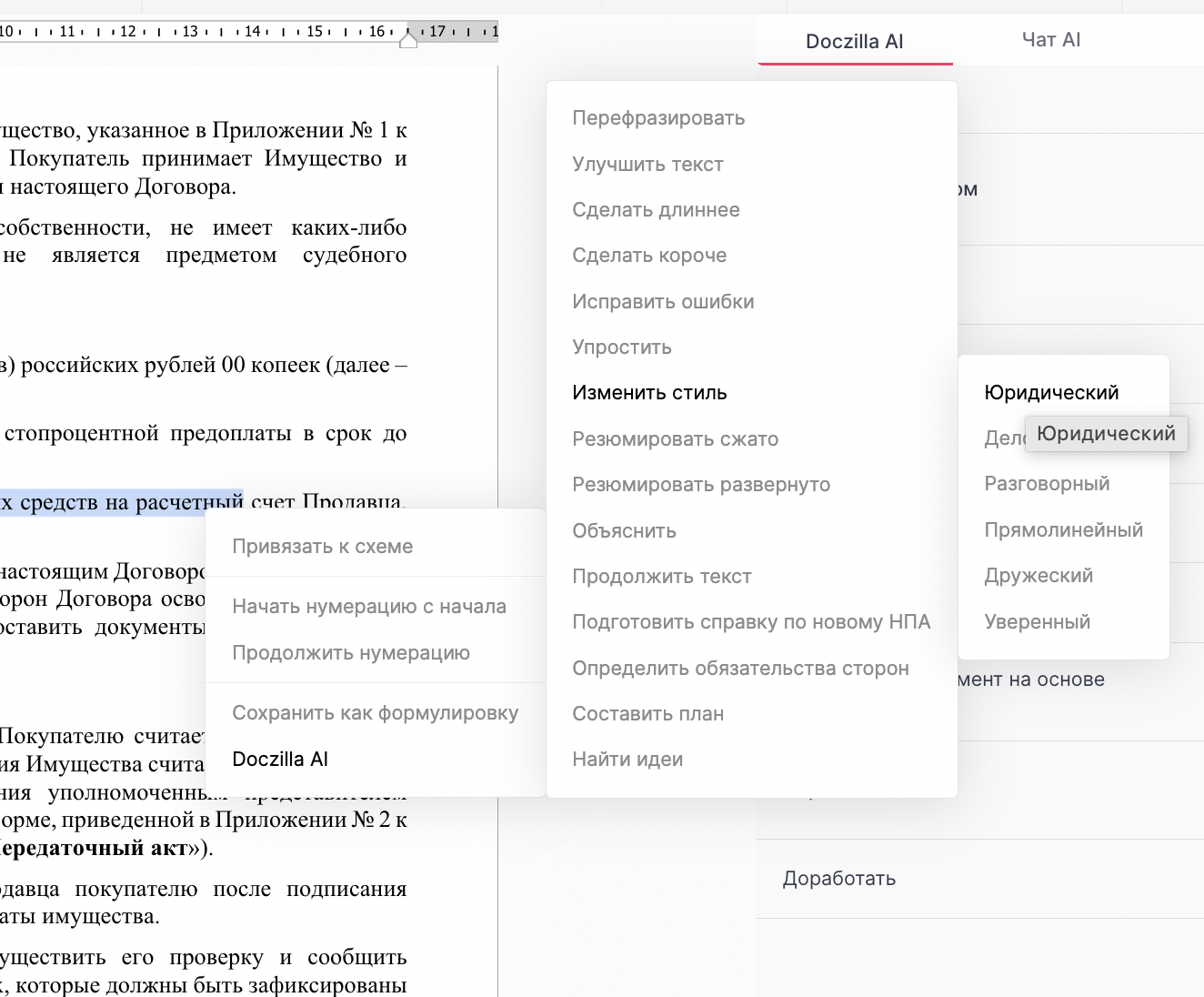Click Сохранить как формулировку
This screenshot has height=997, width=1204.
[x=375, y=713]
